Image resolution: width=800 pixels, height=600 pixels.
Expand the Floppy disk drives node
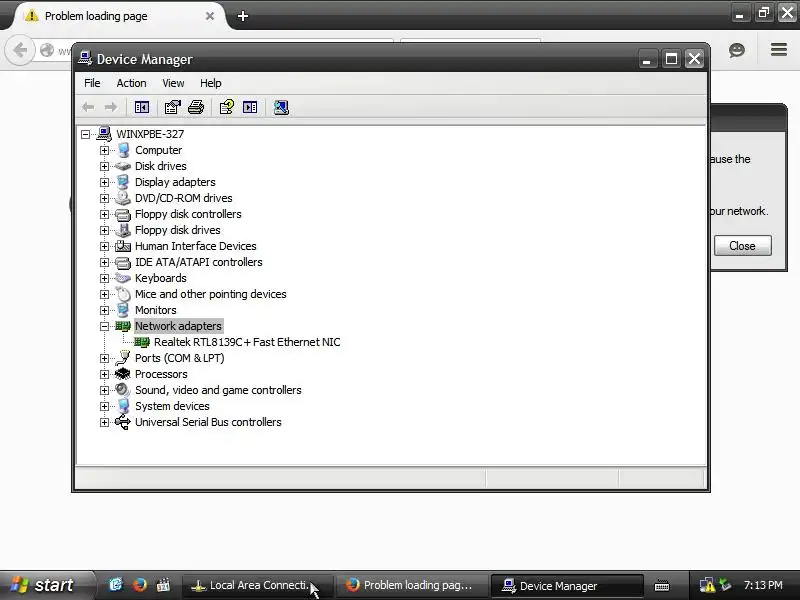[105, 230]
